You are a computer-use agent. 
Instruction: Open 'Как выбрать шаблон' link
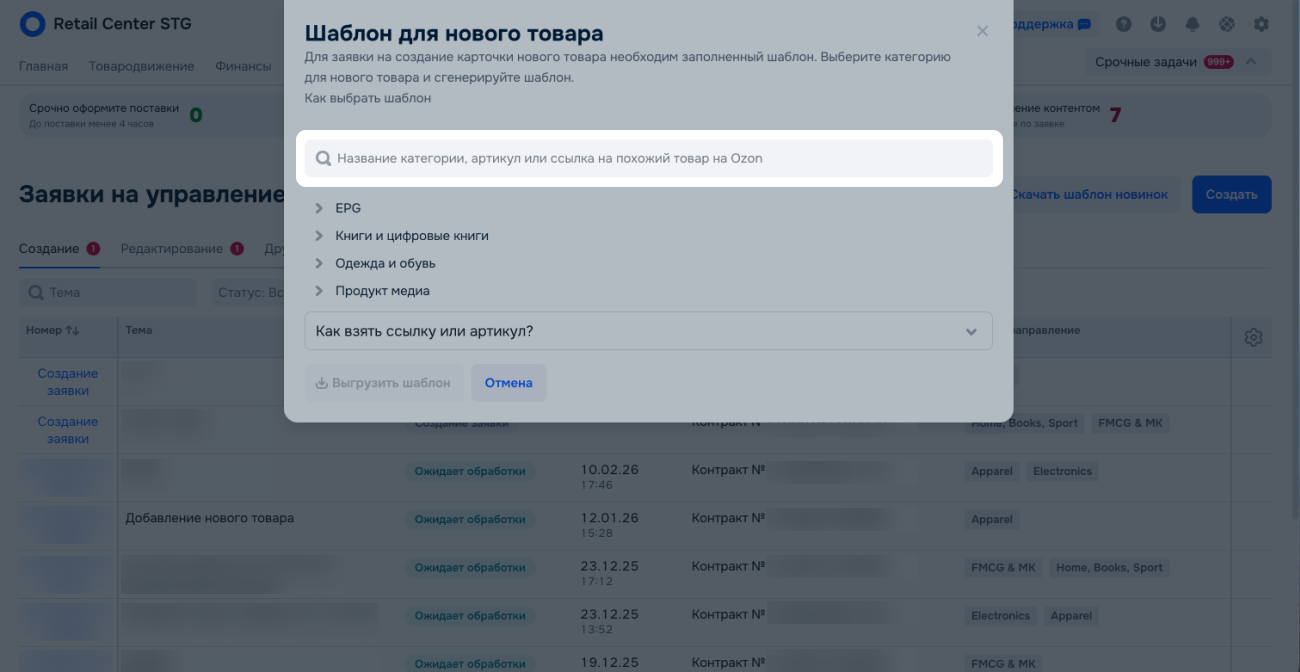(x=368, y=98)
